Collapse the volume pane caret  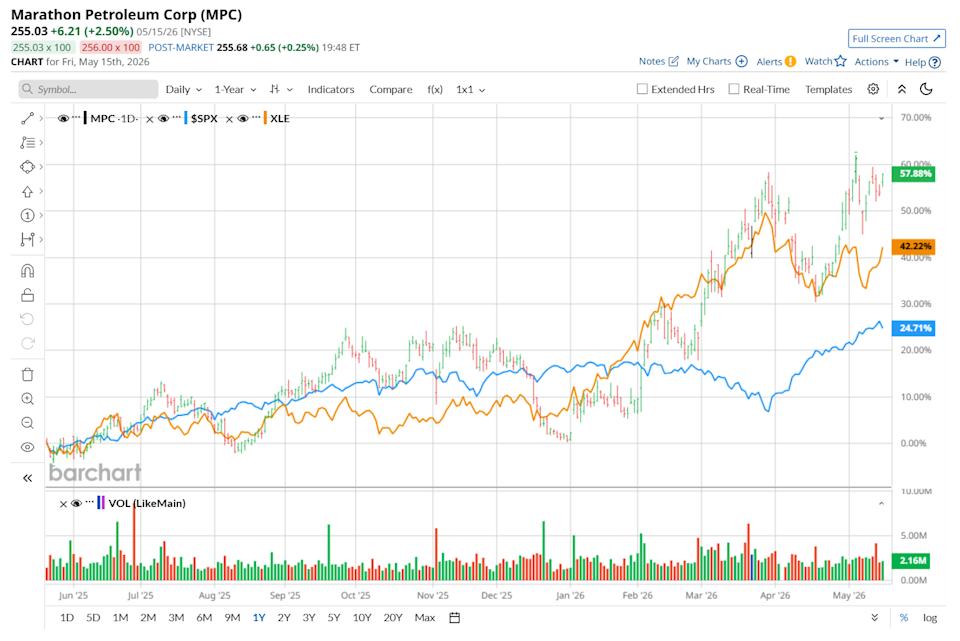click(x=881, y=503)
